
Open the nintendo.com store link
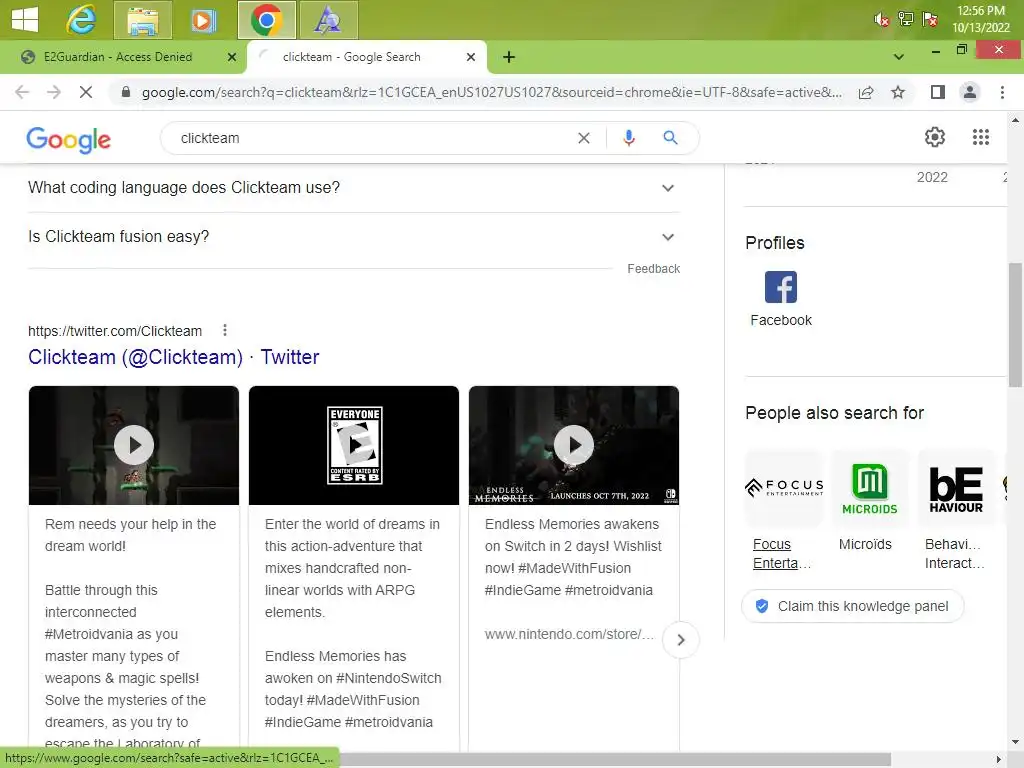tap(569, 634)
